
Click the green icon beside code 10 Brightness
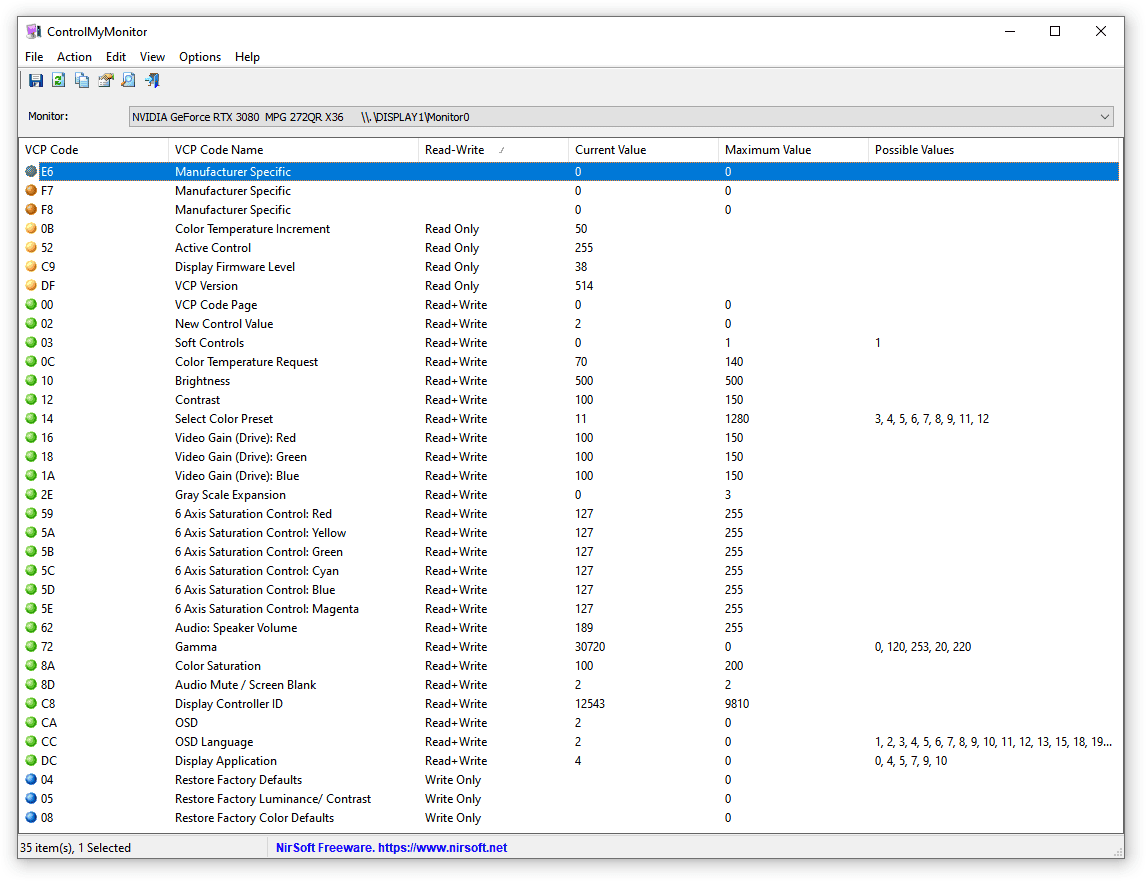(31, 381)
